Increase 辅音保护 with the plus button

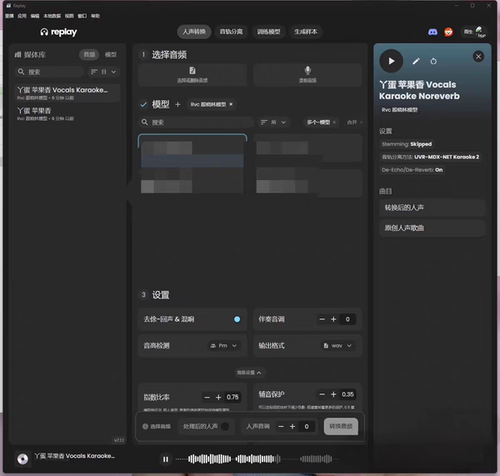(333, 394)
